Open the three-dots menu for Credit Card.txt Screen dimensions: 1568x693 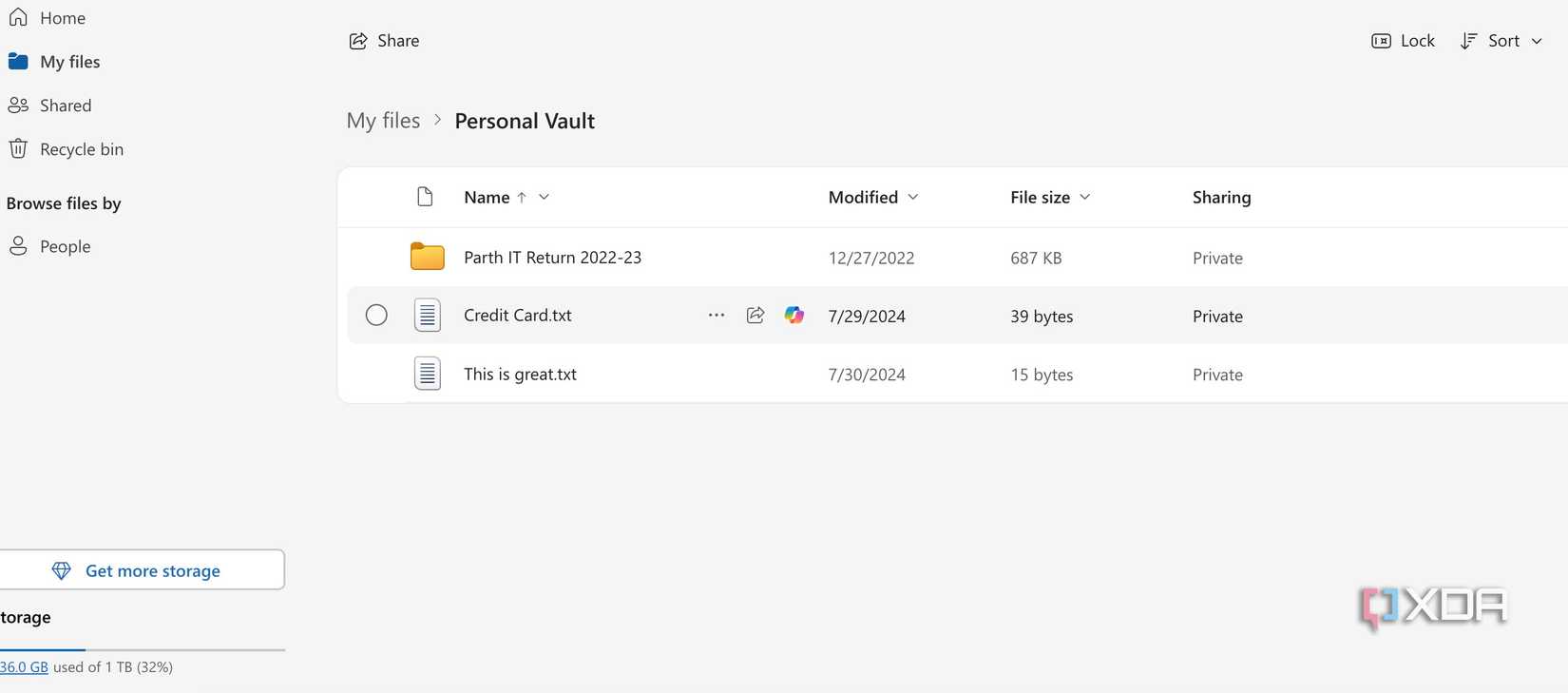coord(717,316)
